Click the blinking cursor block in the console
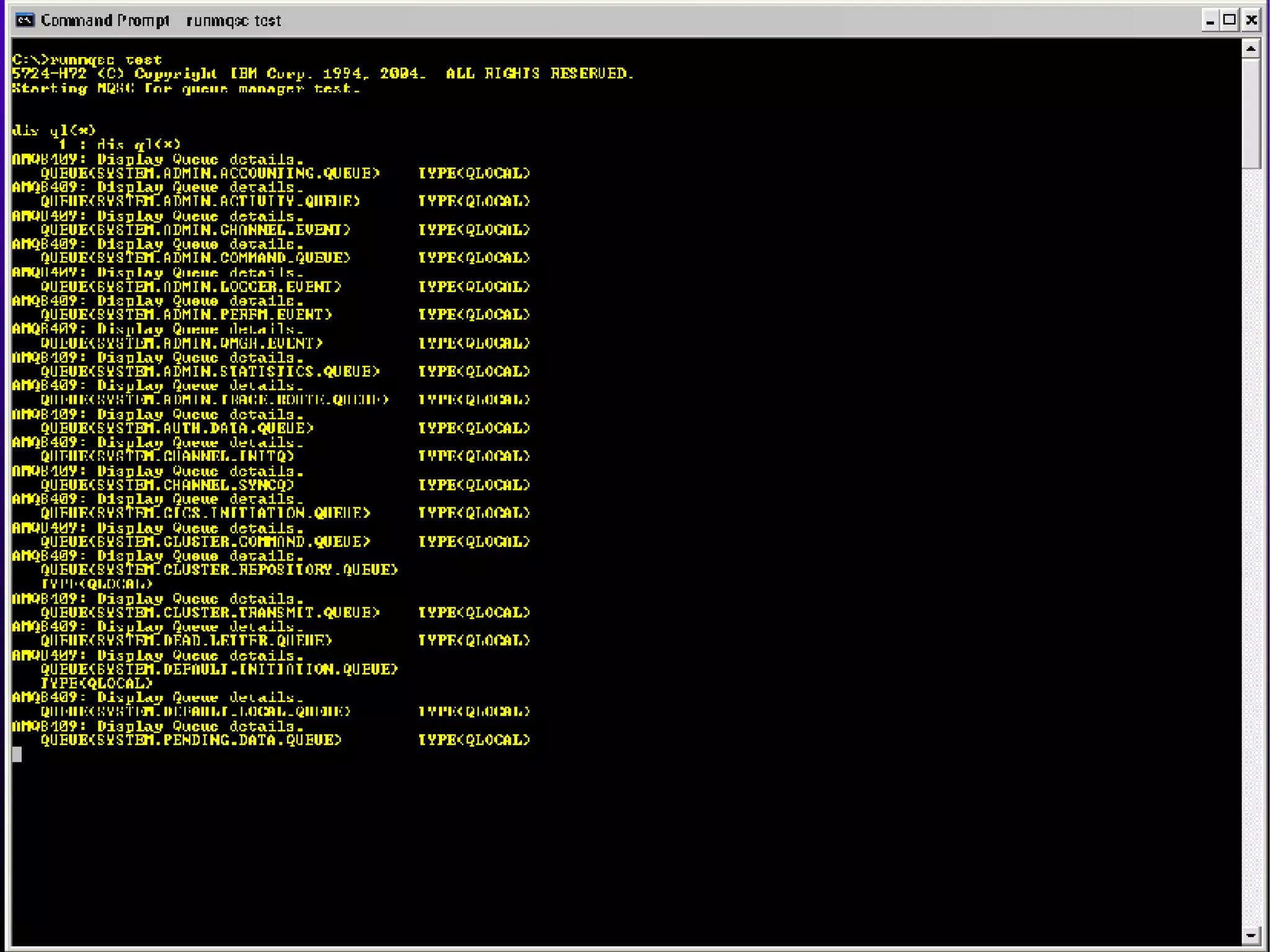 [x=17, y=754]
